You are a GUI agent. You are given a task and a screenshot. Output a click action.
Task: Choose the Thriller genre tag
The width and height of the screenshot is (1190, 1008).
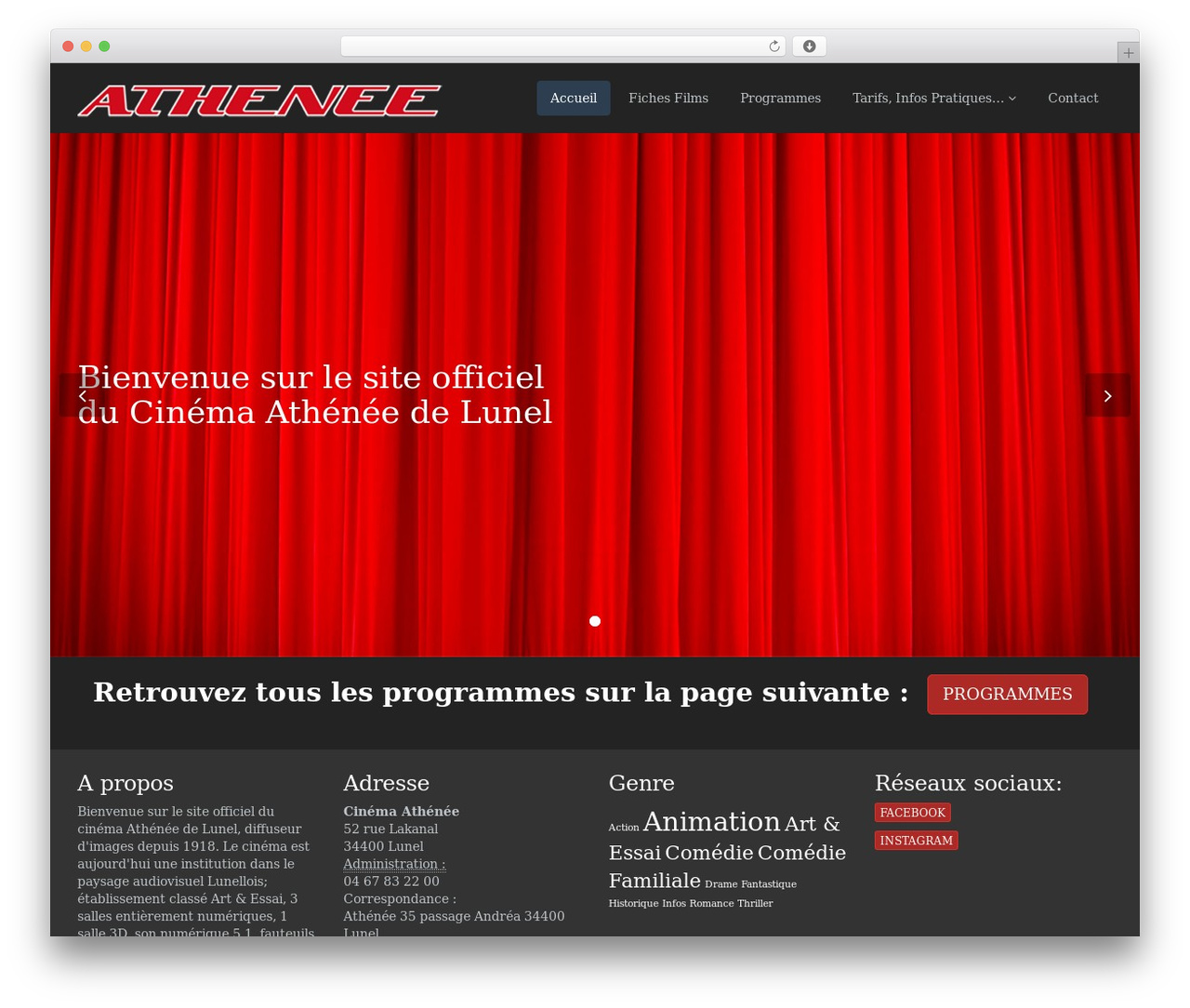756,904
